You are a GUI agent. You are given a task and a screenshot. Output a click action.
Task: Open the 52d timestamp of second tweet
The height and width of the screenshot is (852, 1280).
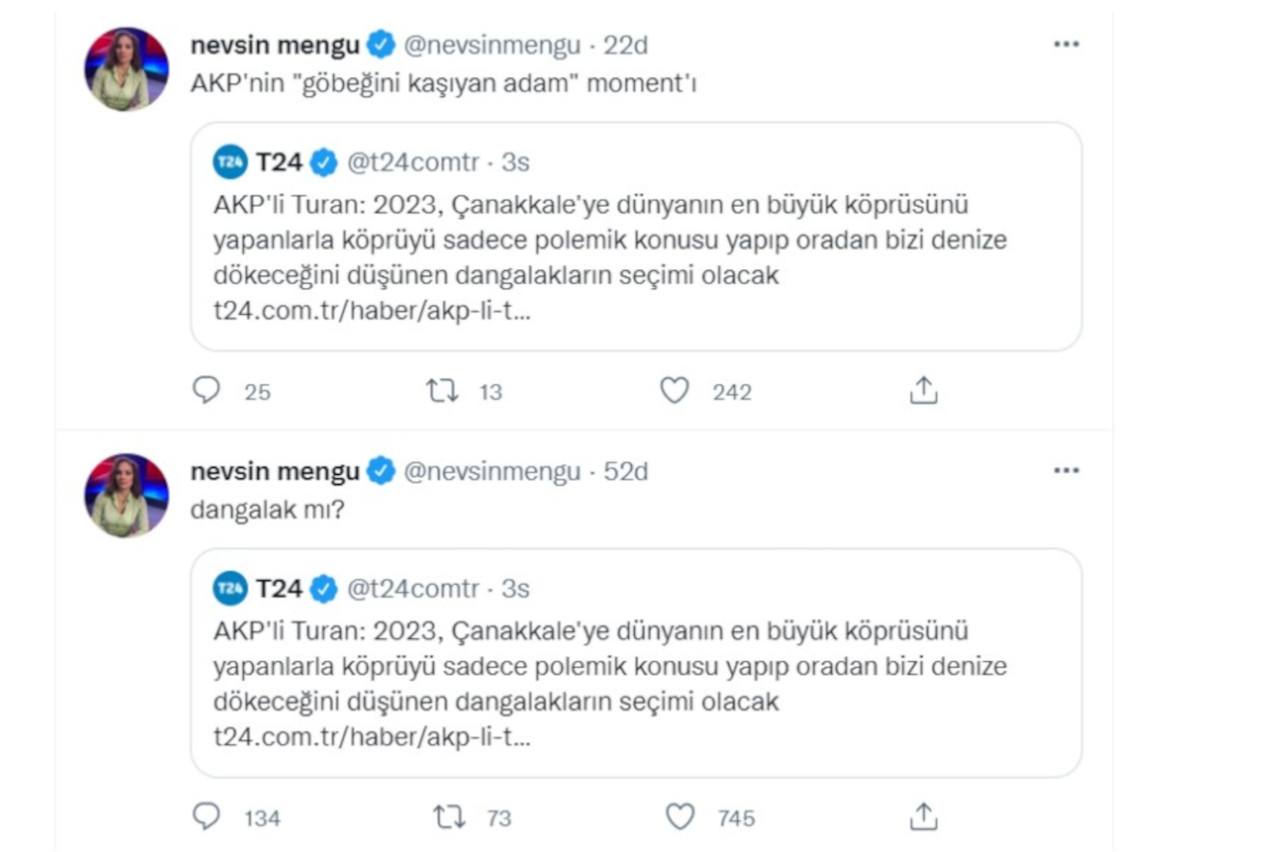[626, 472]
